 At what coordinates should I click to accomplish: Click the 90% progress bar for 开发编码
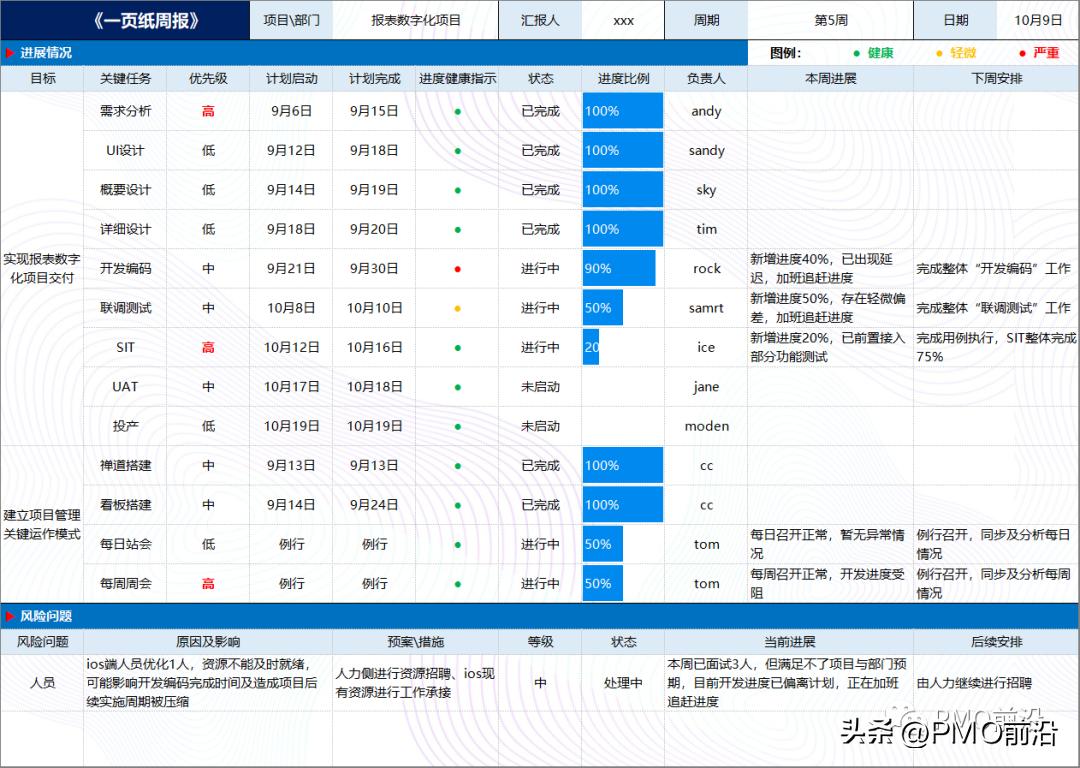point(618,268)
